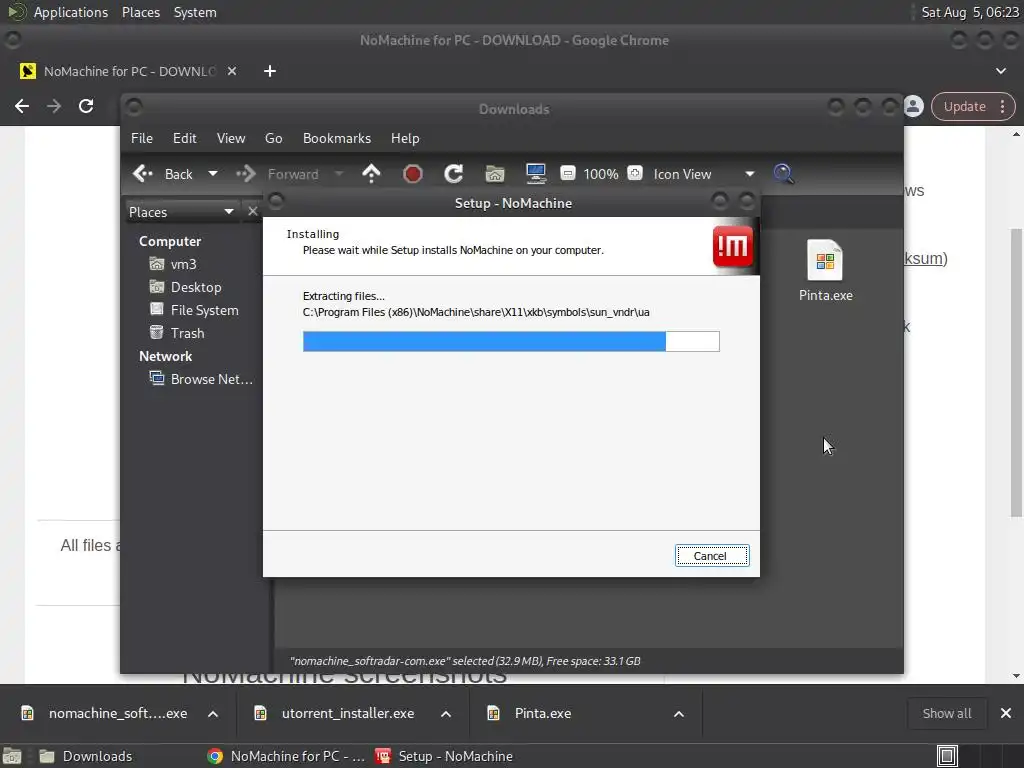
Task: Click the search magnifier icon
Action: 783,174
